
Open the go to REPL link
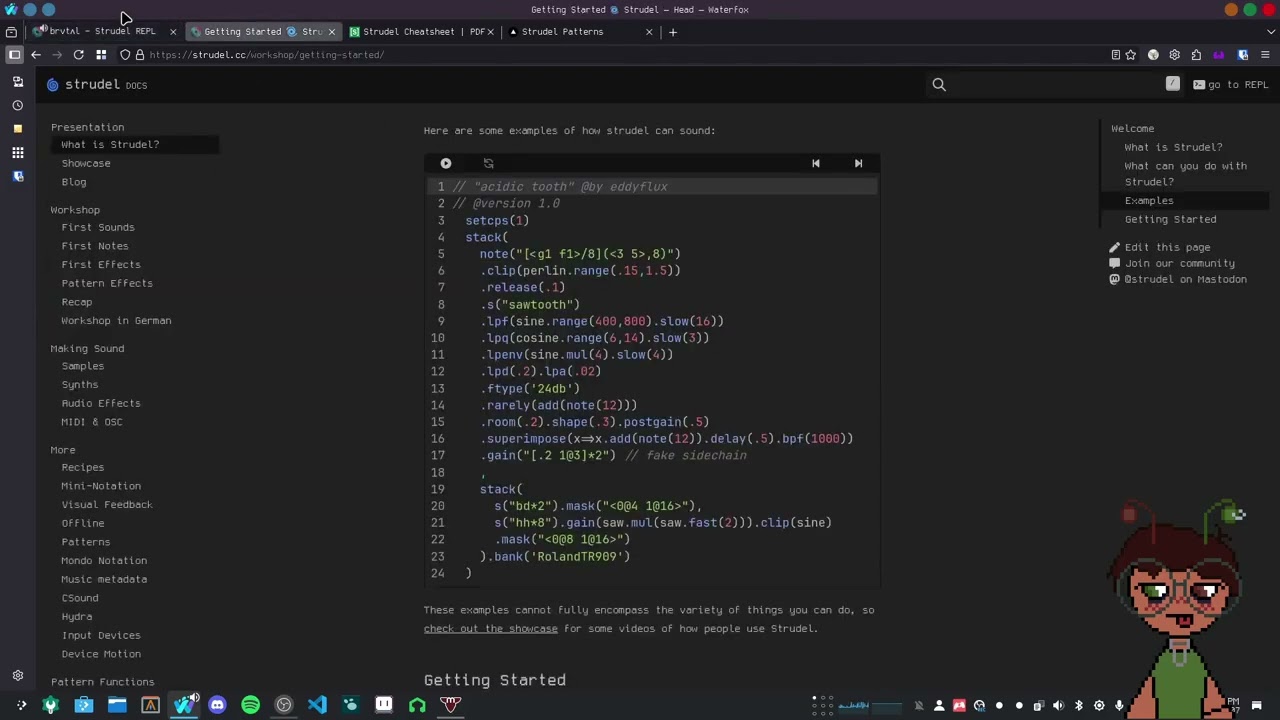click(1230, 85)
